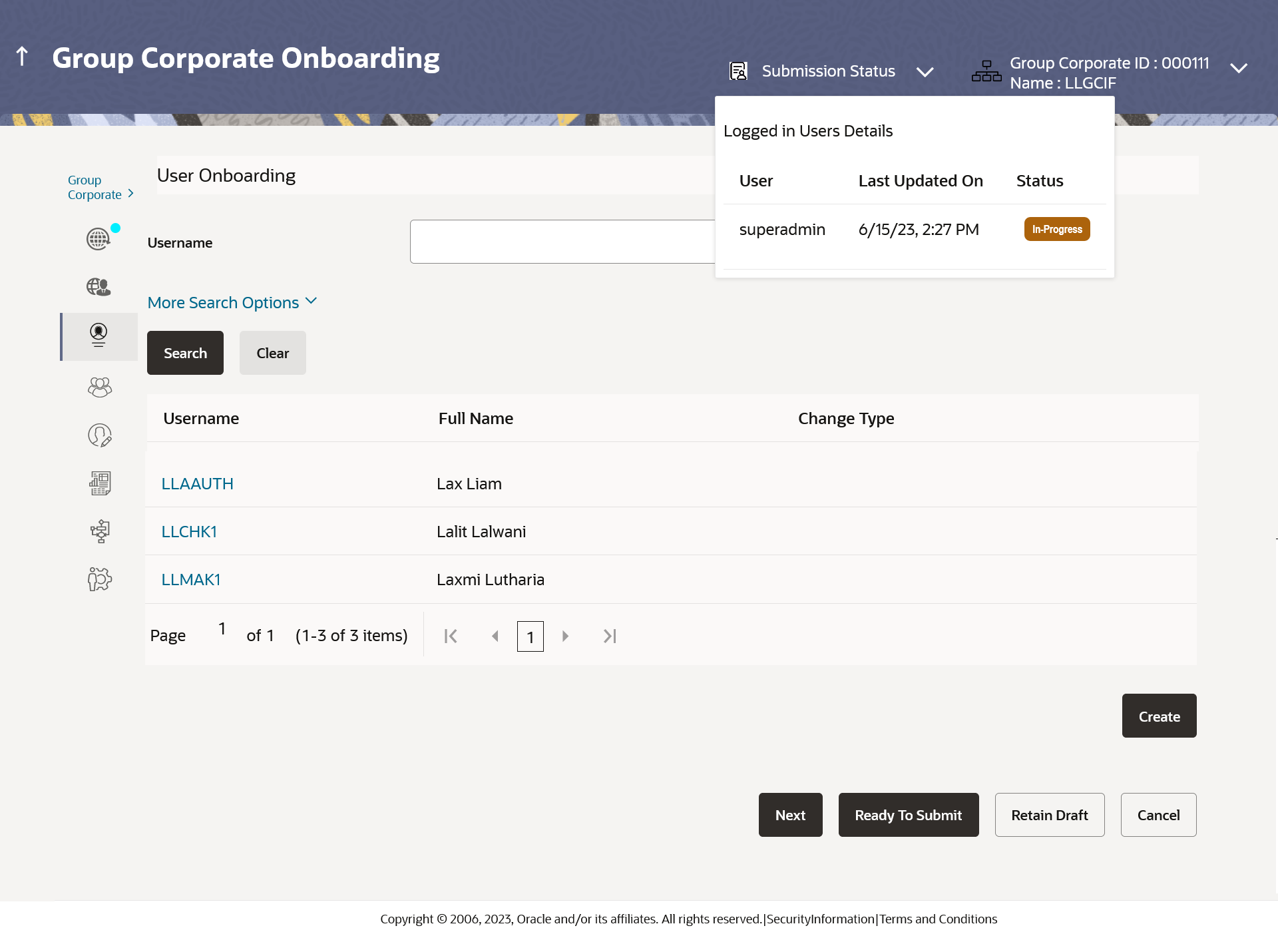This screenshot has width=1278, height=952.
Task: Open the globe-with-person sidebar step
Action: 99,287
